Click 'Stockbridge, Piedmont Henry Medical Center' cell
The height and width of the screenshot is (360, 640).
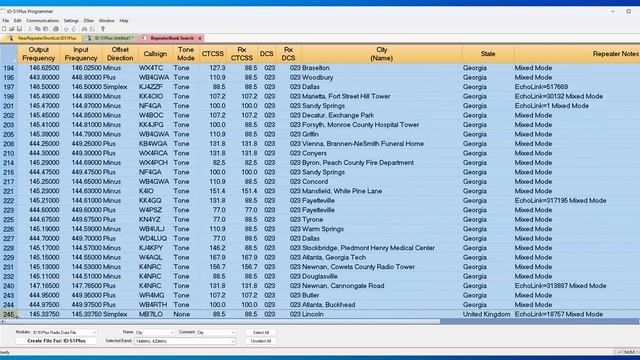(382, 248)
